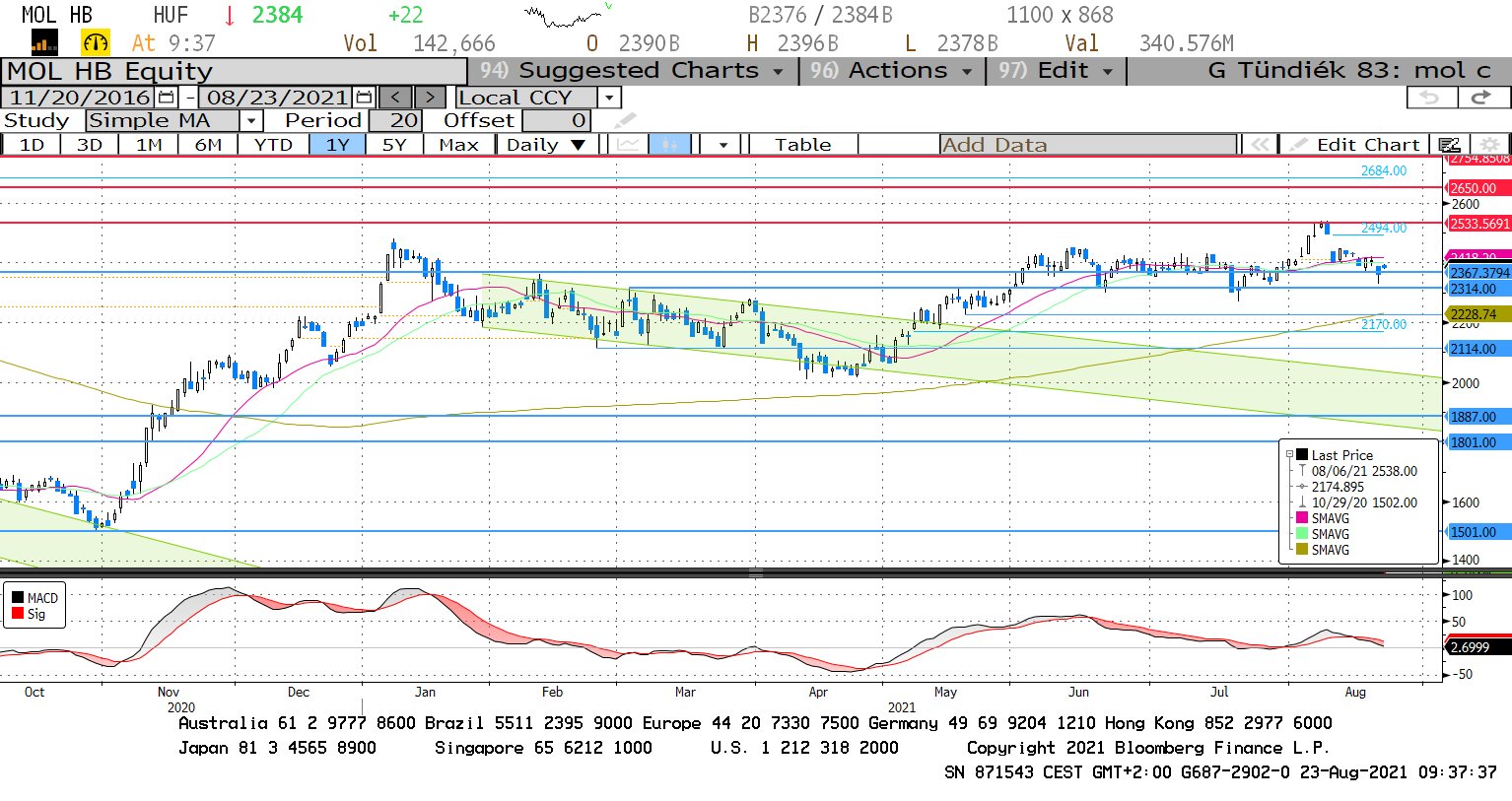Click the red Sig legend swatch

coord(18,614)
